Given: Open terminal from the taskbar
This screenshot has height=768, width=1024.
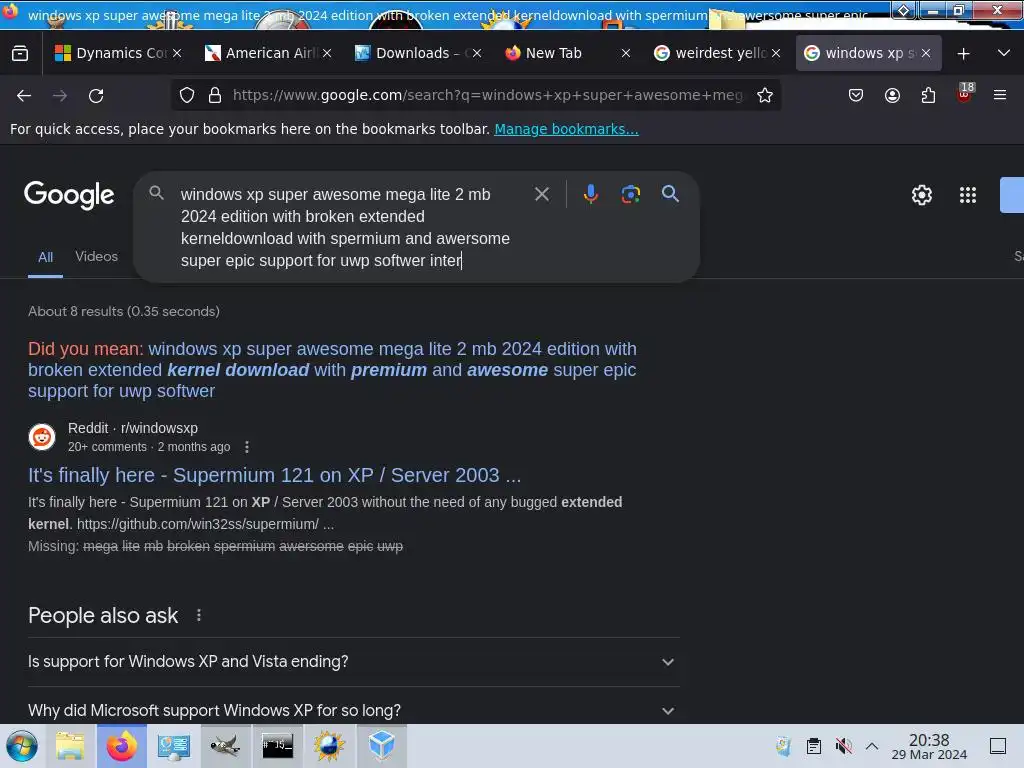Looking at the screenshot, I should [278, 746].
